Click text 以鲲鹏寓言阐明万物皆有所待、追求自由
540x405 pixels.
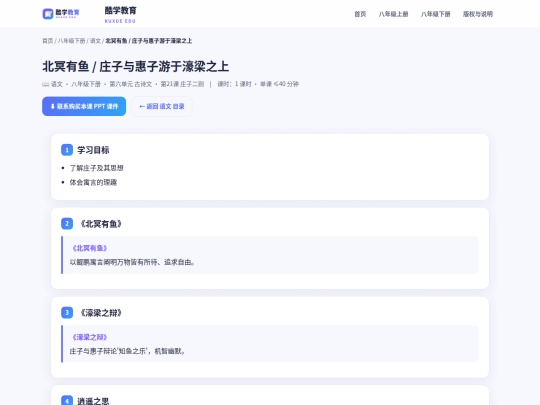pos(132,262)
